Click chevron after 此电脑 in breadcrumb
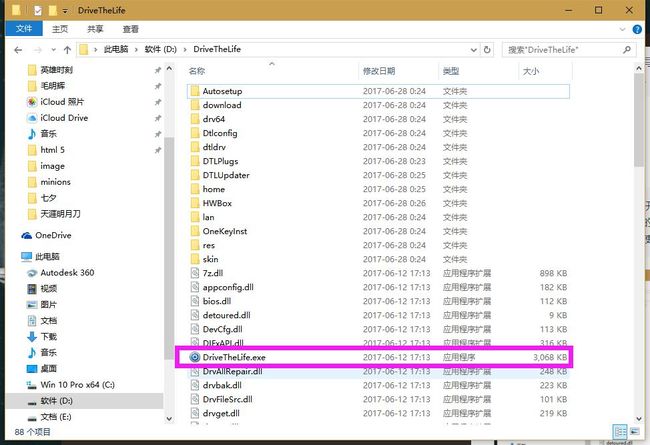Viewport: 650px width, 445px height. tap(136, 50)
